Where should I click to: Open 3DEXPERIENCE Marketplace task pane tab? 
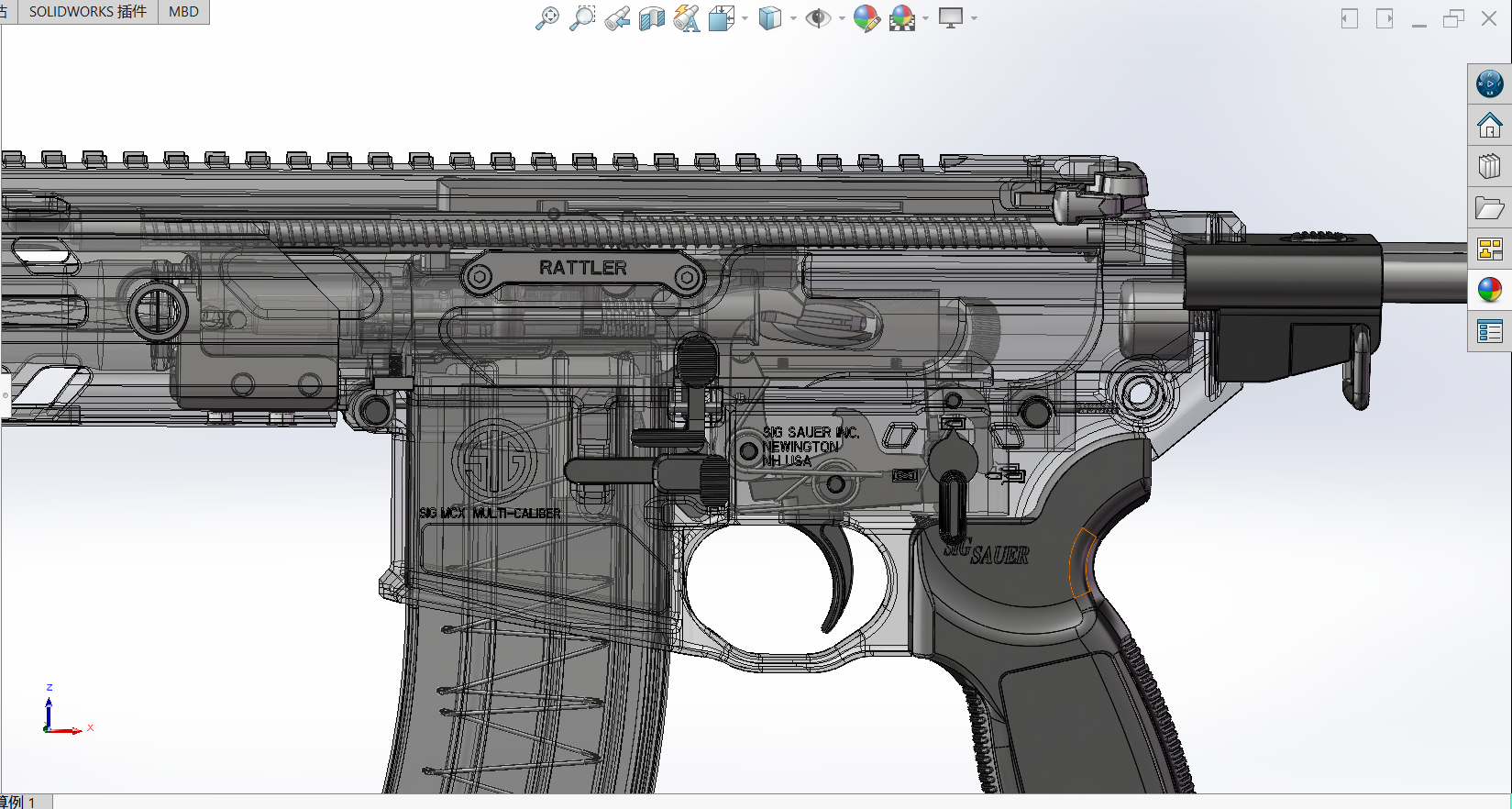coord(1489,84)
